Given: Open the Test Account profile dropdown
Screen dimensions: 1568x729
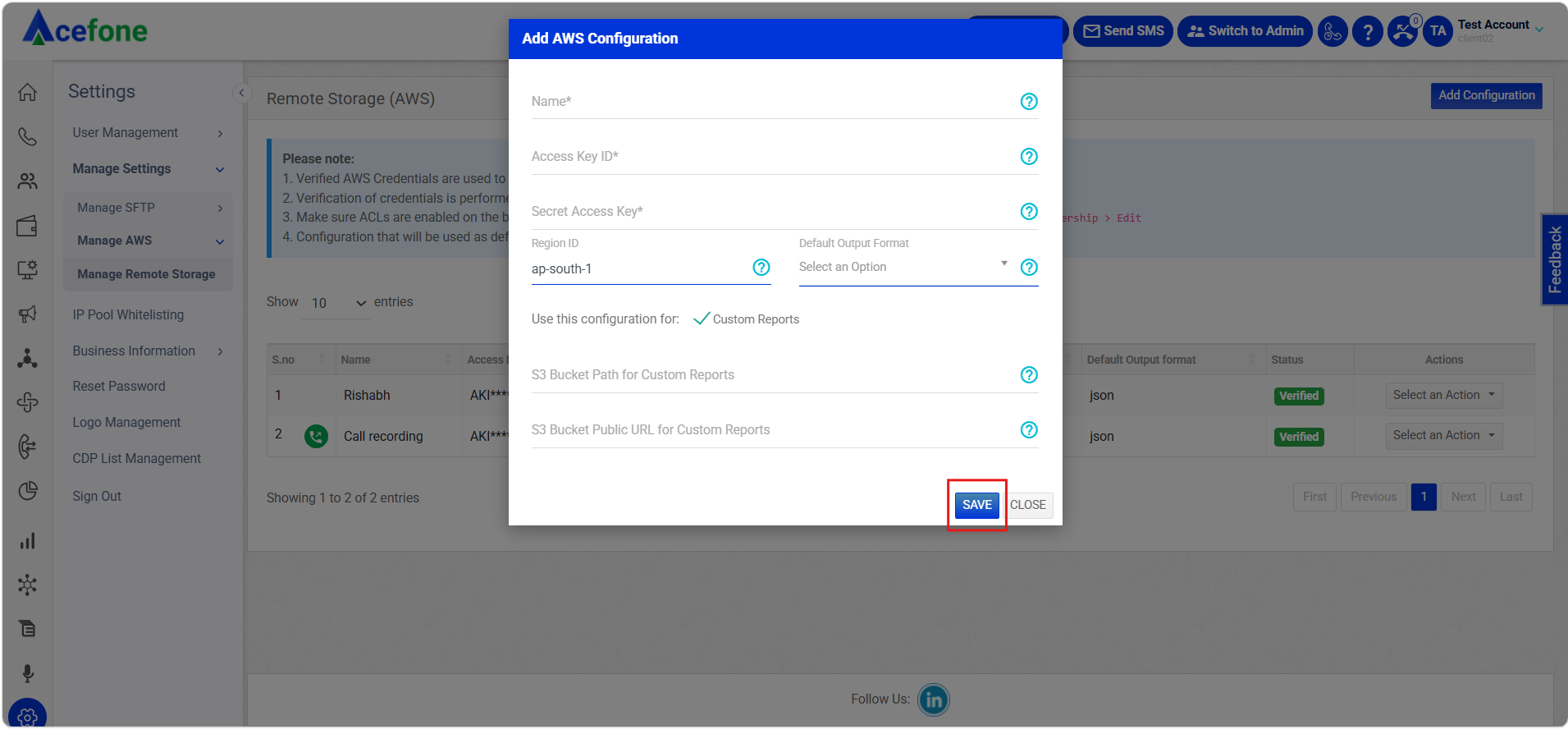Looking at the screenshot, I should click(1500, 30).
